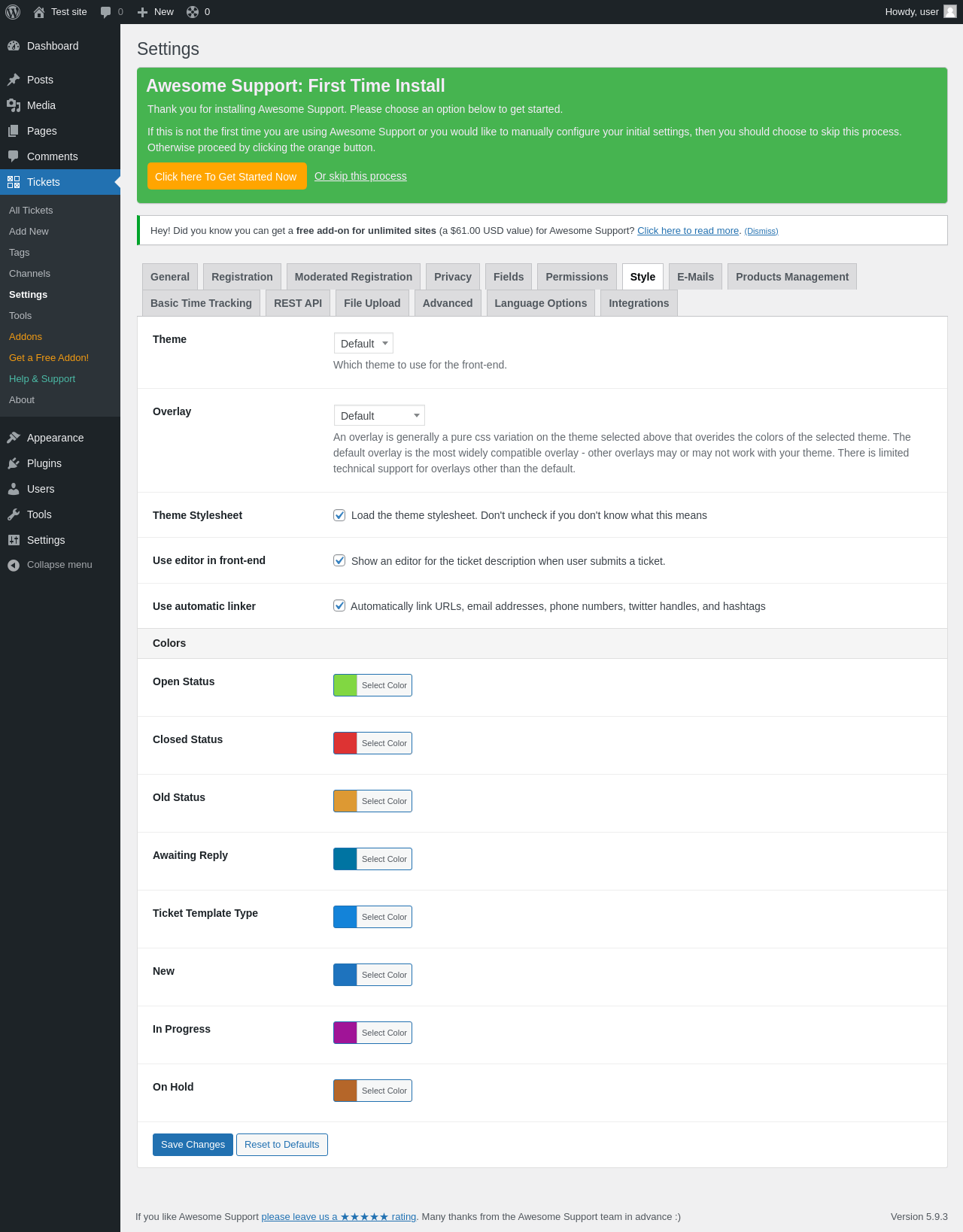
Task: Disable the automatic linker checkbox
Action: click(x=339, y=605)
